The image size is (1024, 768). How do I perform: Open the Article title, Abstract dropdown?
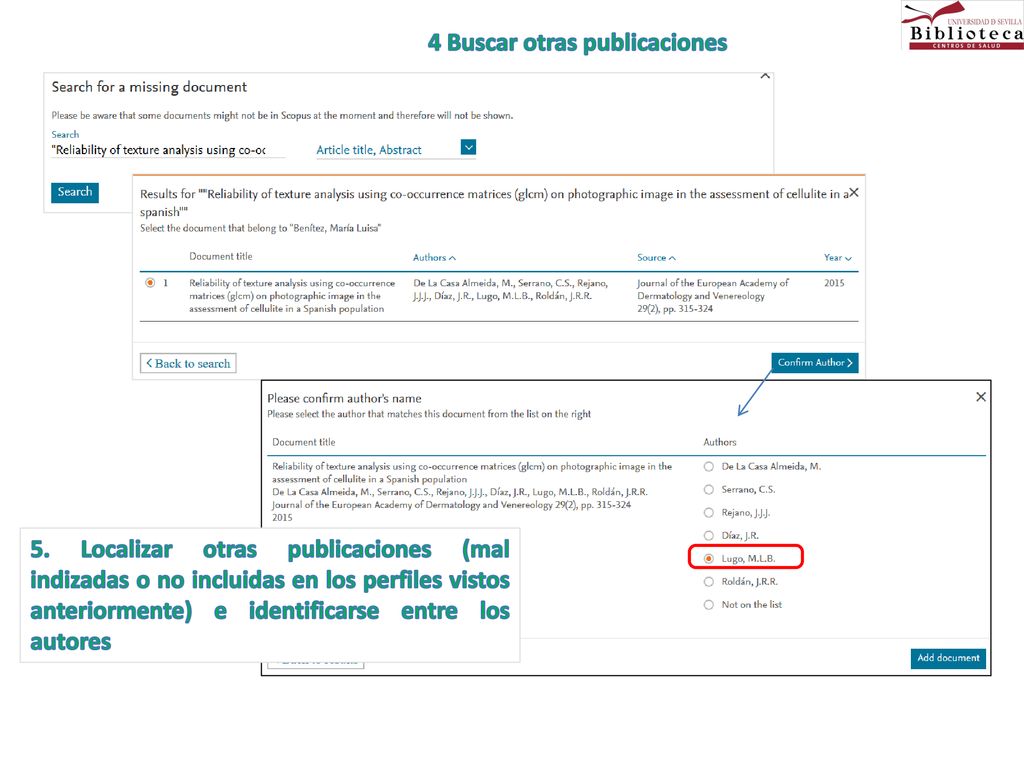396,150
